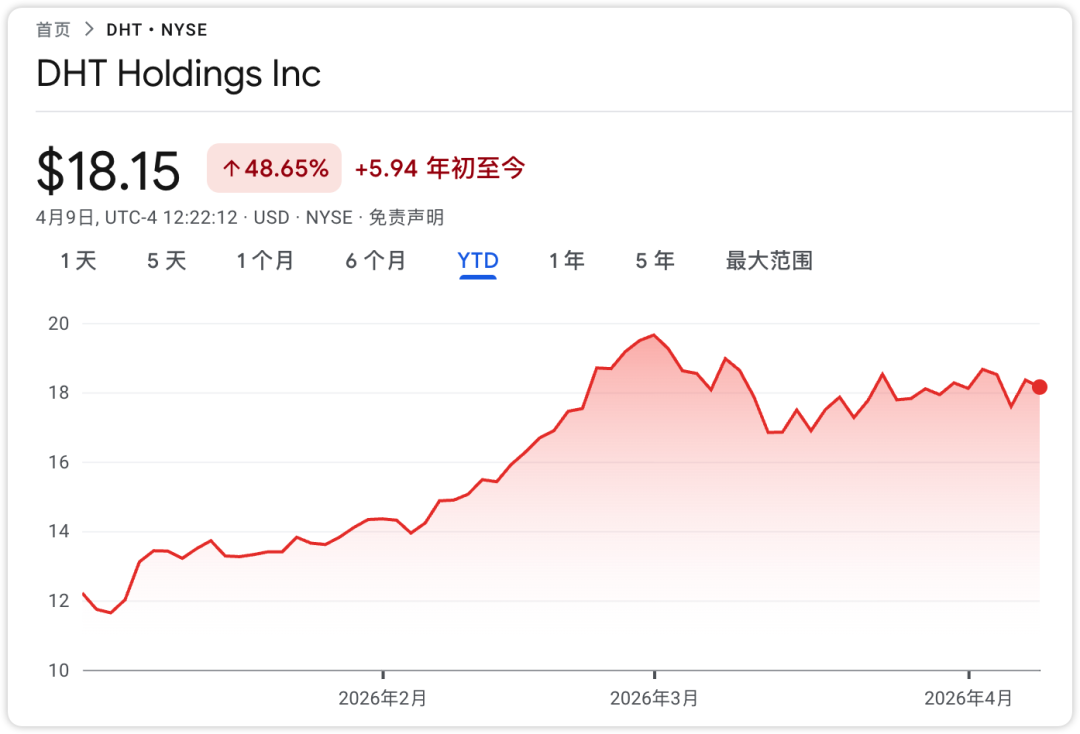This screenshot has height=734, width=1080.
Task: Click the +5.94 年初至今 change text
Action: point(439,169)
